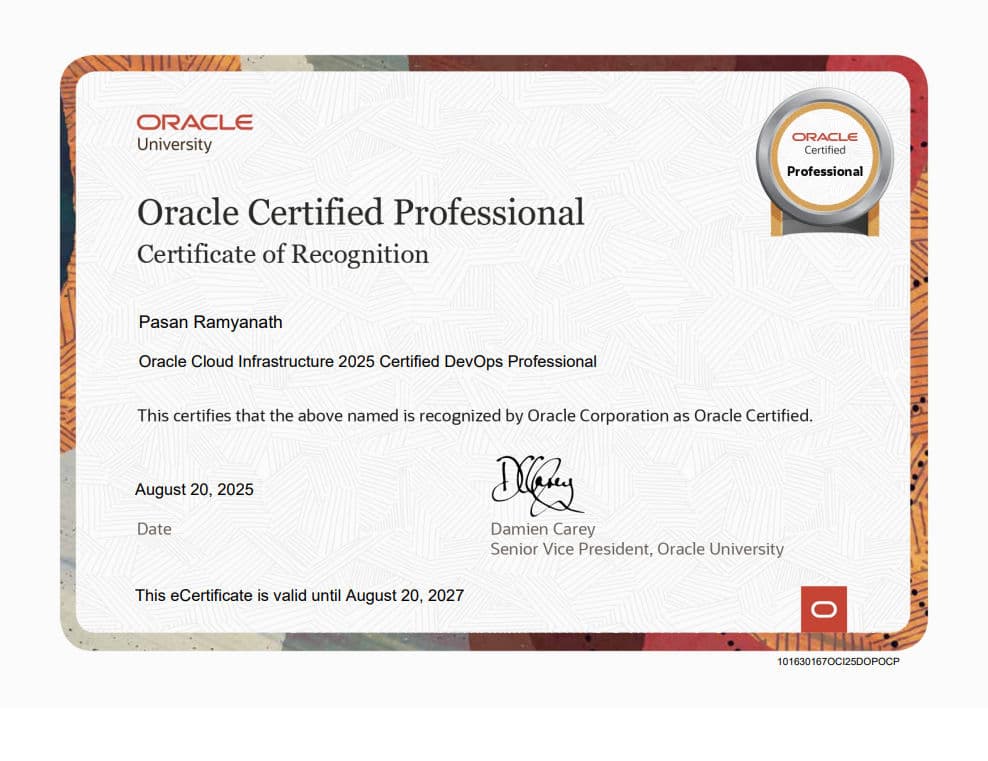Click the ORACLE wordmark inside the badge
988x761 pixels.
tap(823, 137)
